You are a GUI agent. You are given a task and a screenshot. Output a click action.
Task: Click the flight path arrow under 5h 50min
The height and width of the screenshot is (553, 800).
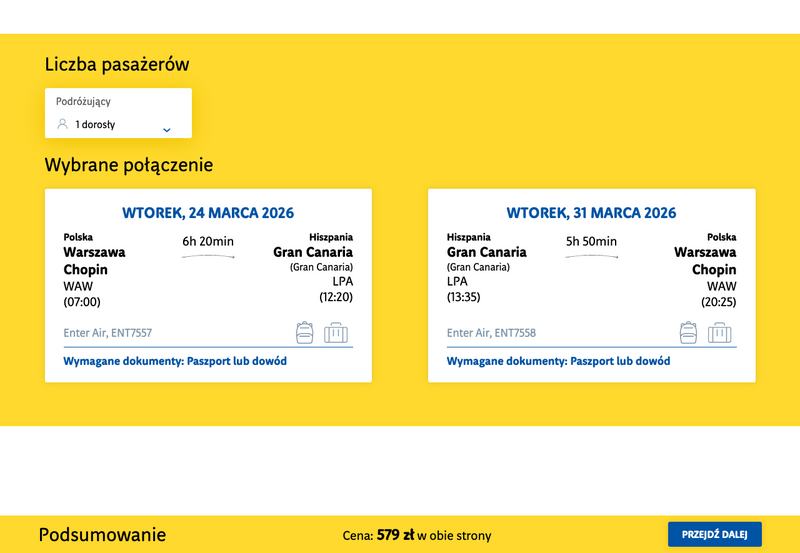click(591, 257)
